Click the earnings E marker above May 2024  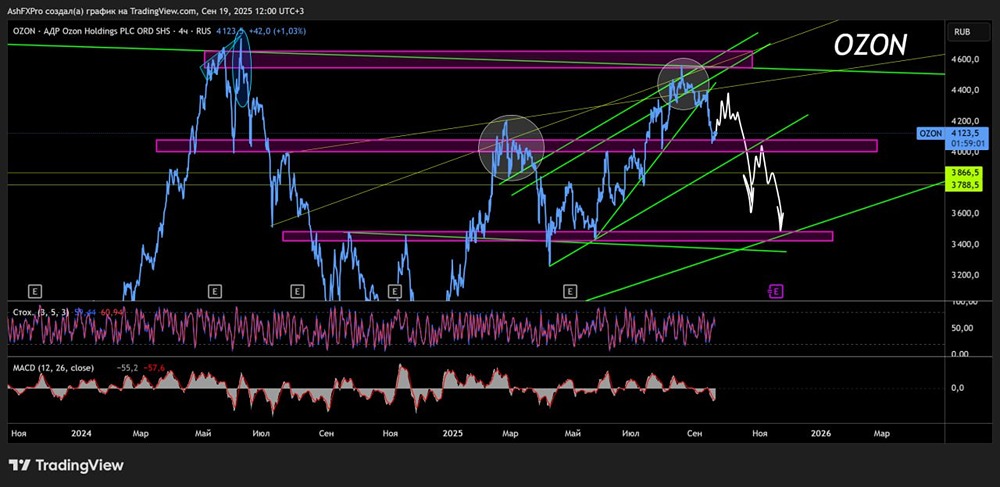tap(215, 291)
